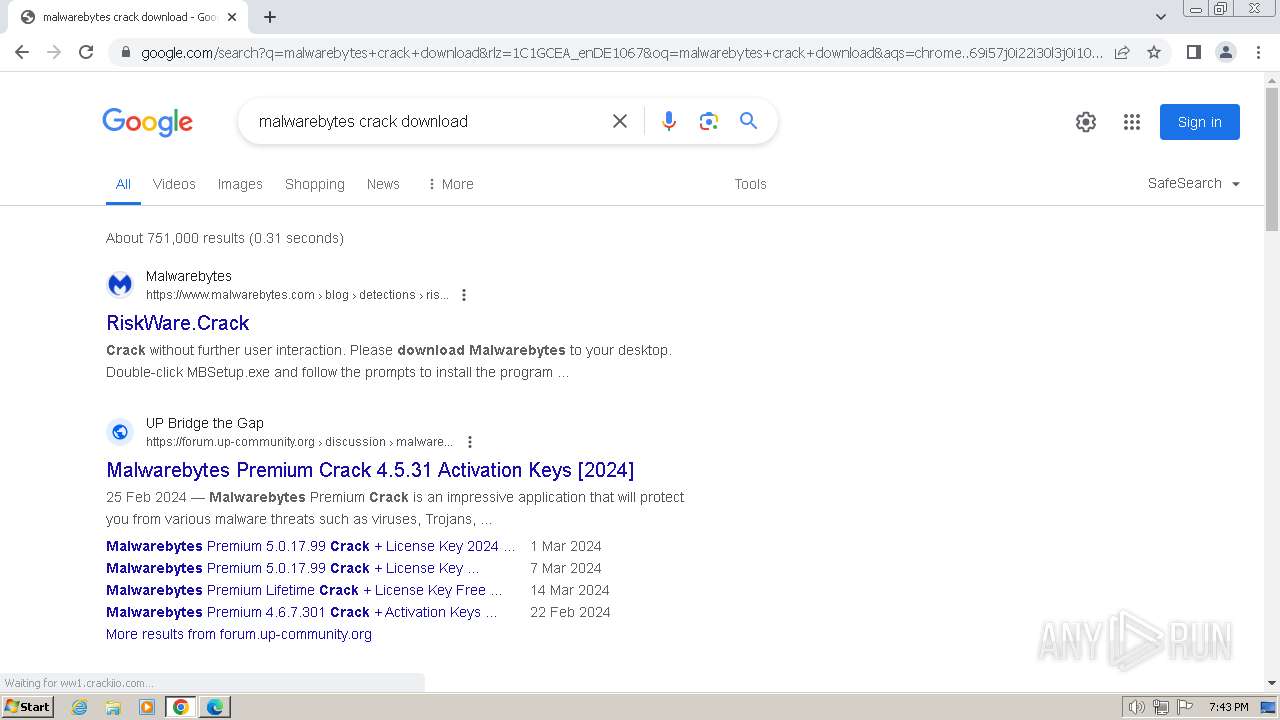This screenshot has height=720, width=1280.
Task: Open Malwarebytes Premium 4.6.7.301 Crack sitelink
Action: [x=302, y=612]
